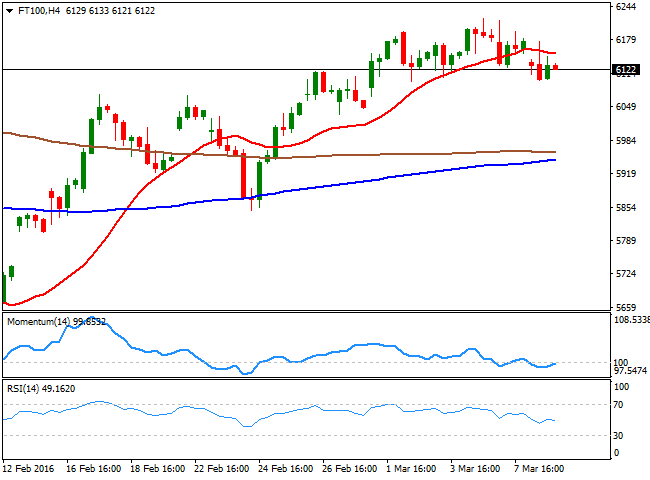Click the 6179 price axis label
The height and width of the screenshot is (480, 650).
pos(626,39)
